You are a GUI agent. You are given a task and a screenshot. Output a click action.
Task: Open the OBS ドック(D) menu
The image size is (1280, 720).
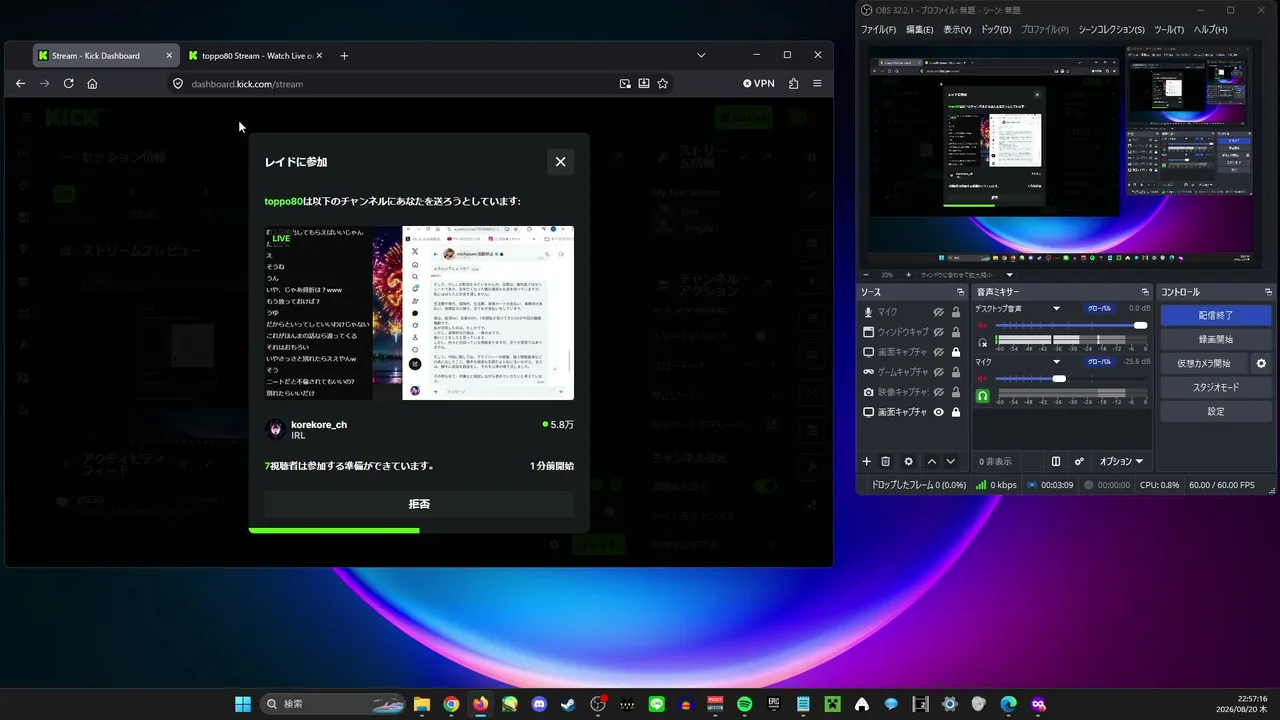(x=996, y=30)
